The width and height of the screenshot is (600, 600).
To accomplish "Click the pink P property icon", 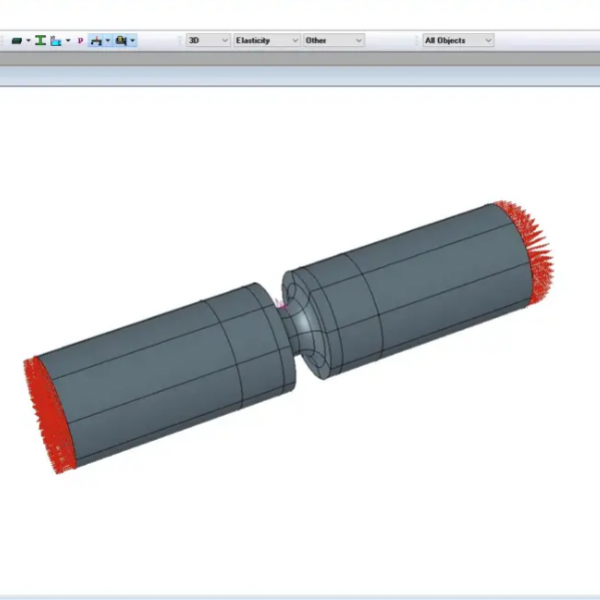I will (80, 41).
